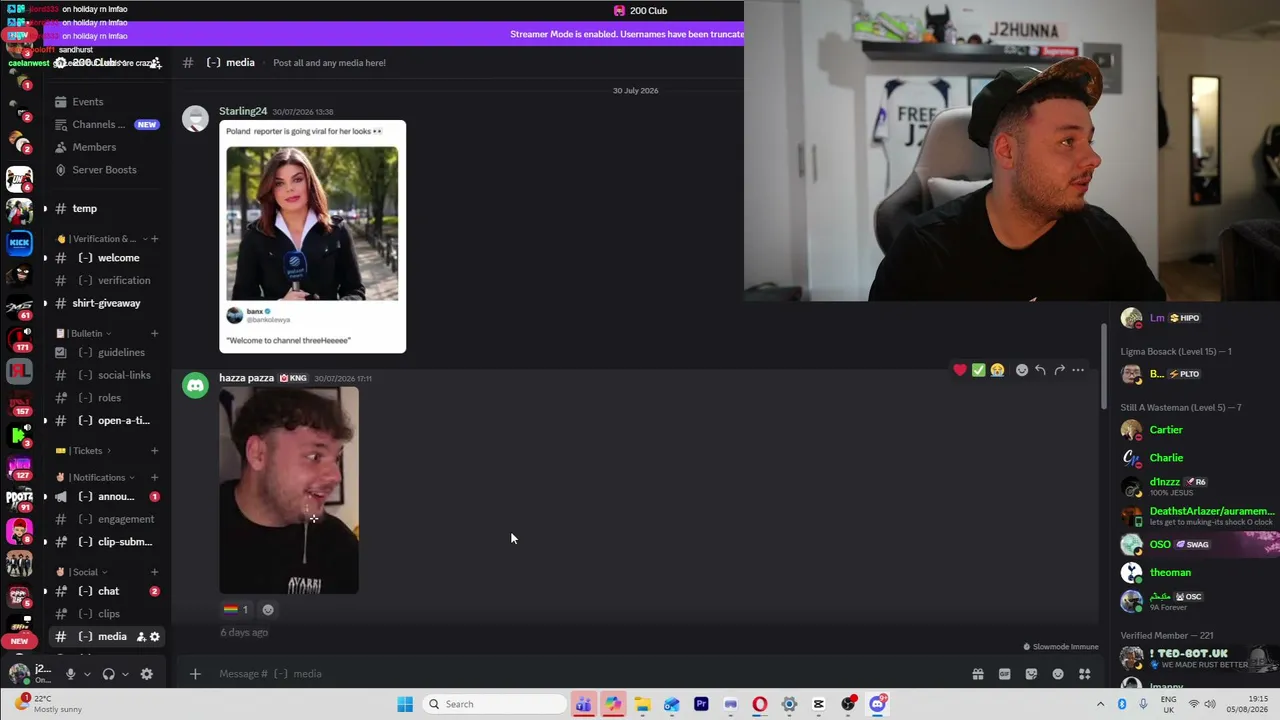Open File Explorer from the taskbar

(x=642, y=704)
